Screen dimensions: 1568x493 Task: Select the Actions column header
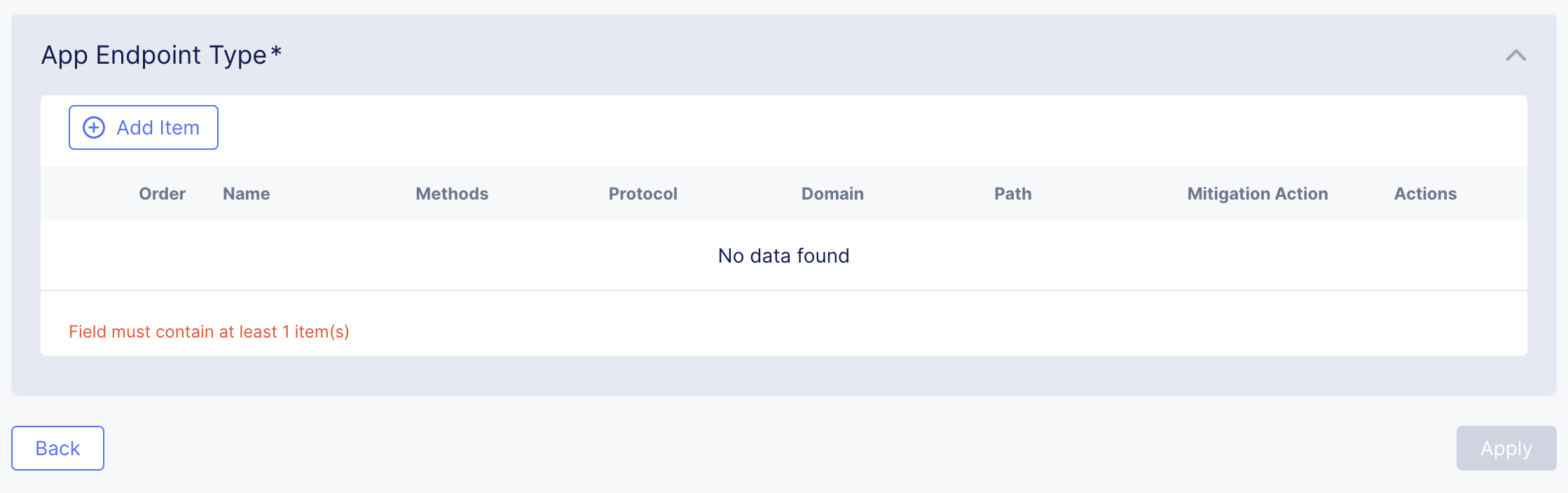pyautogui.click(x=1425, y=194)
